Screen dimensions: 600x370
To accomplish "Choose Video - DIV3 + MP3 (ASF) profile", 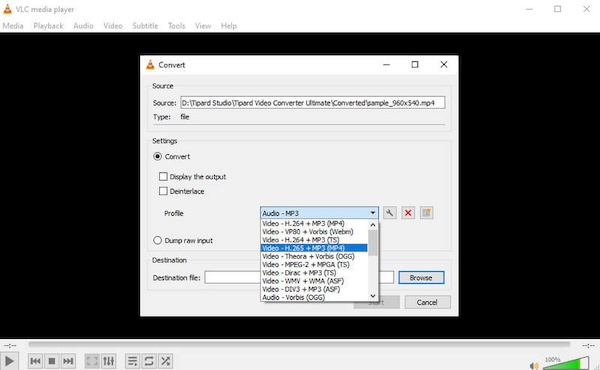I will point(314,289).
